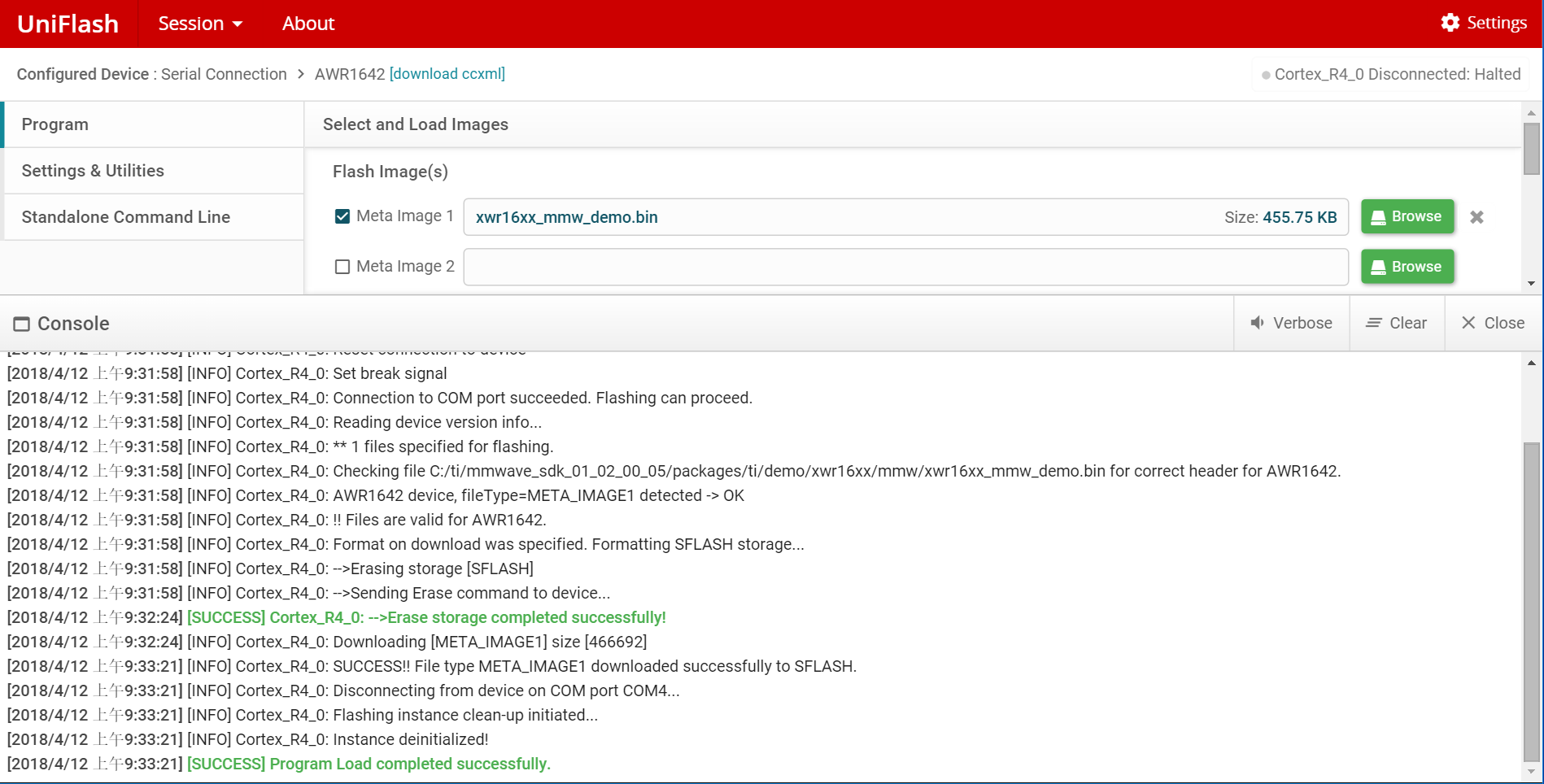Click the console scrollbar thumb
1544x784 pixels.
coord(1532,602)
